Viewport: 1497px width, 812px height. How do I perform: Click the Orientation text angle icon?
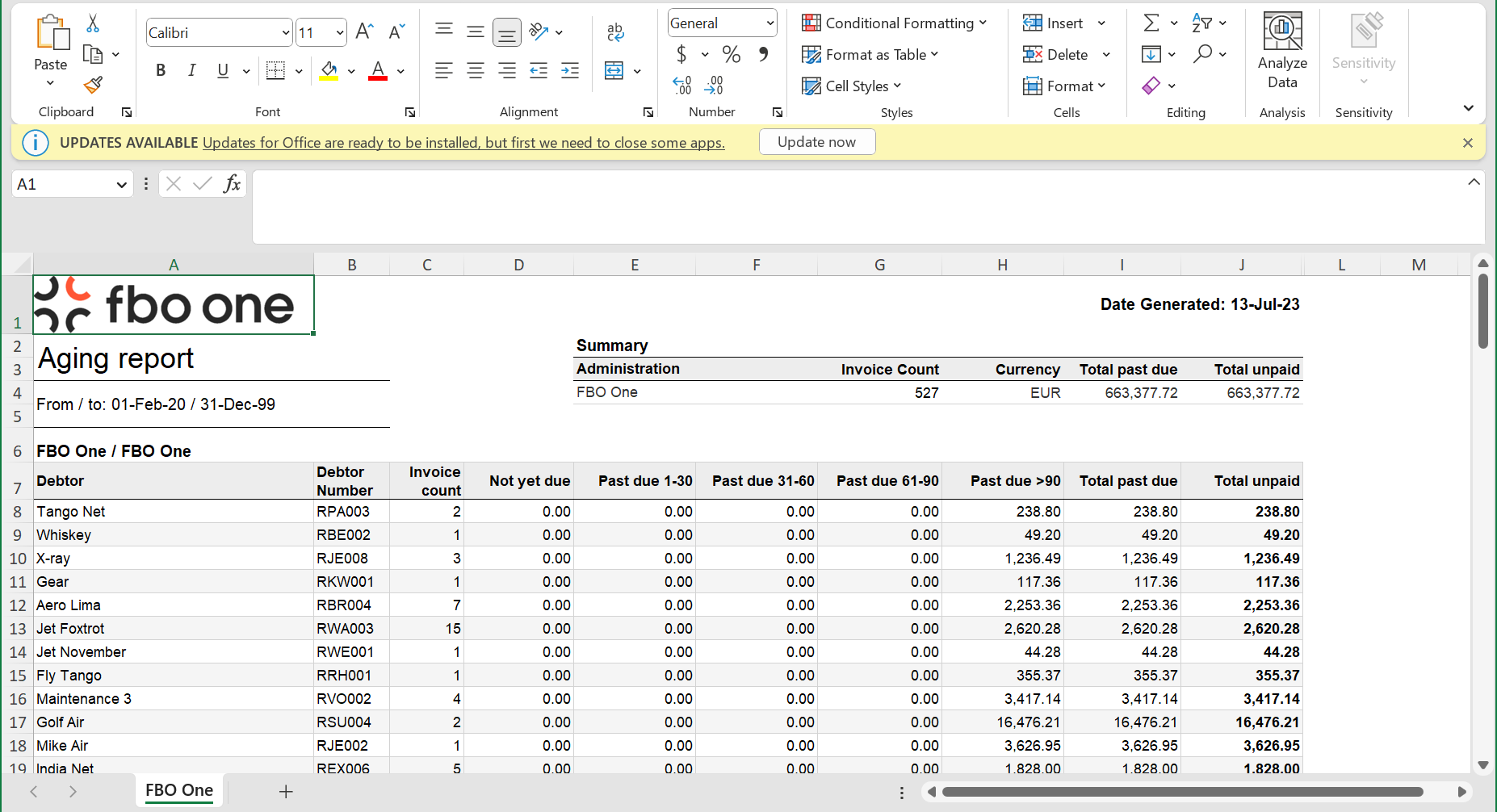[539, 31]
